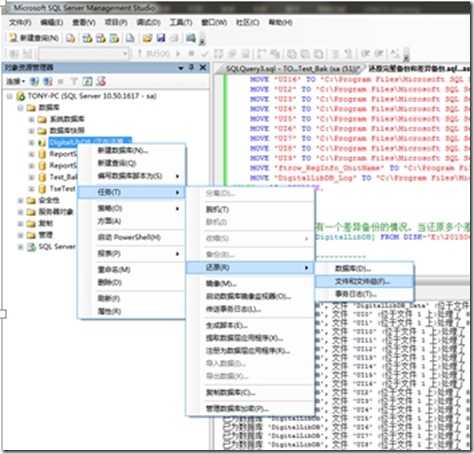This screenshot has height=454, width=474.
Task: Choose 事务日志(T) in the restore submenu
Action: 364,294
